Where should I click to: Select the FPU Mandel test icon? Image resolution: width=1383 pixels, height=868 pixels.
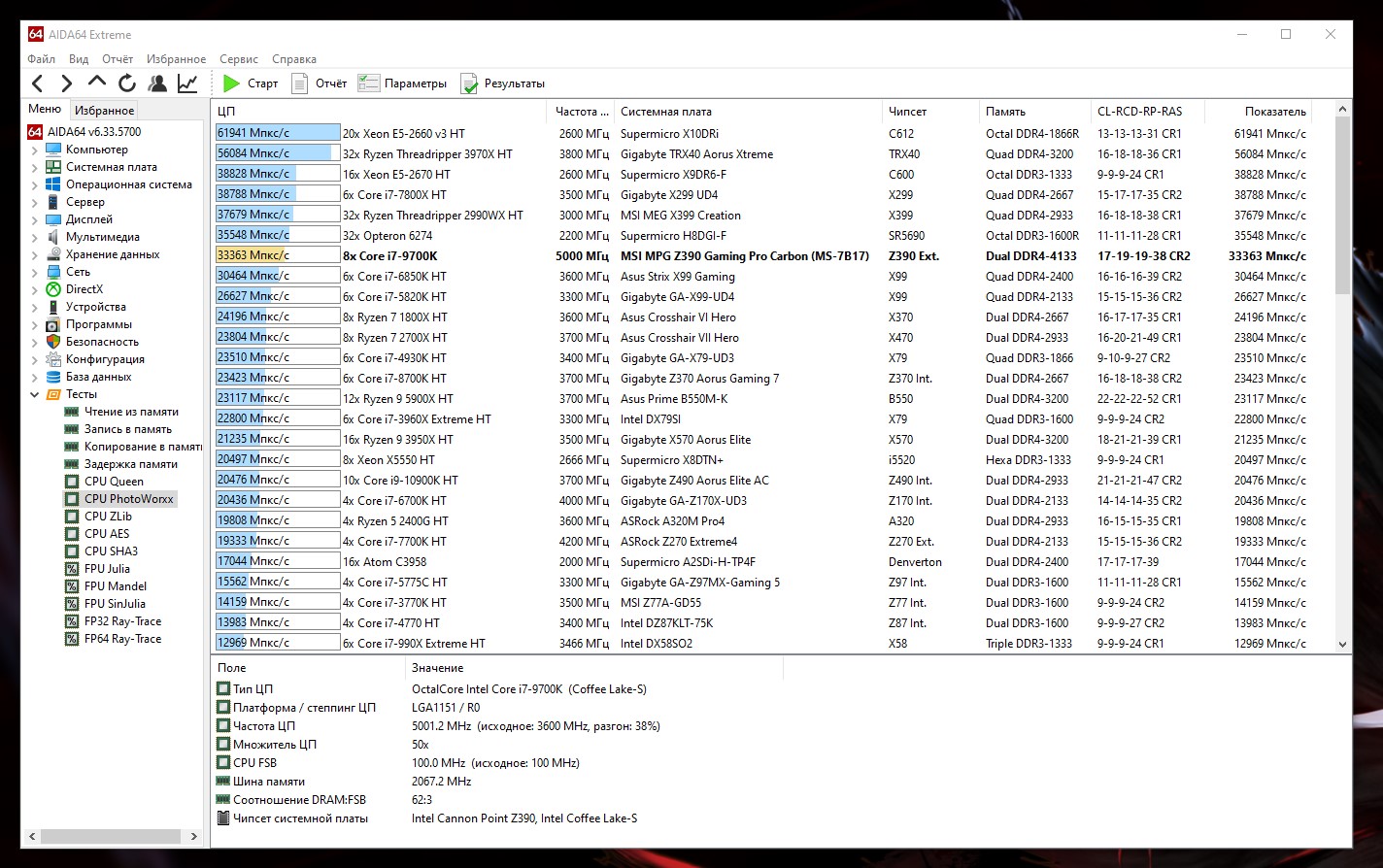pos(72,586)
